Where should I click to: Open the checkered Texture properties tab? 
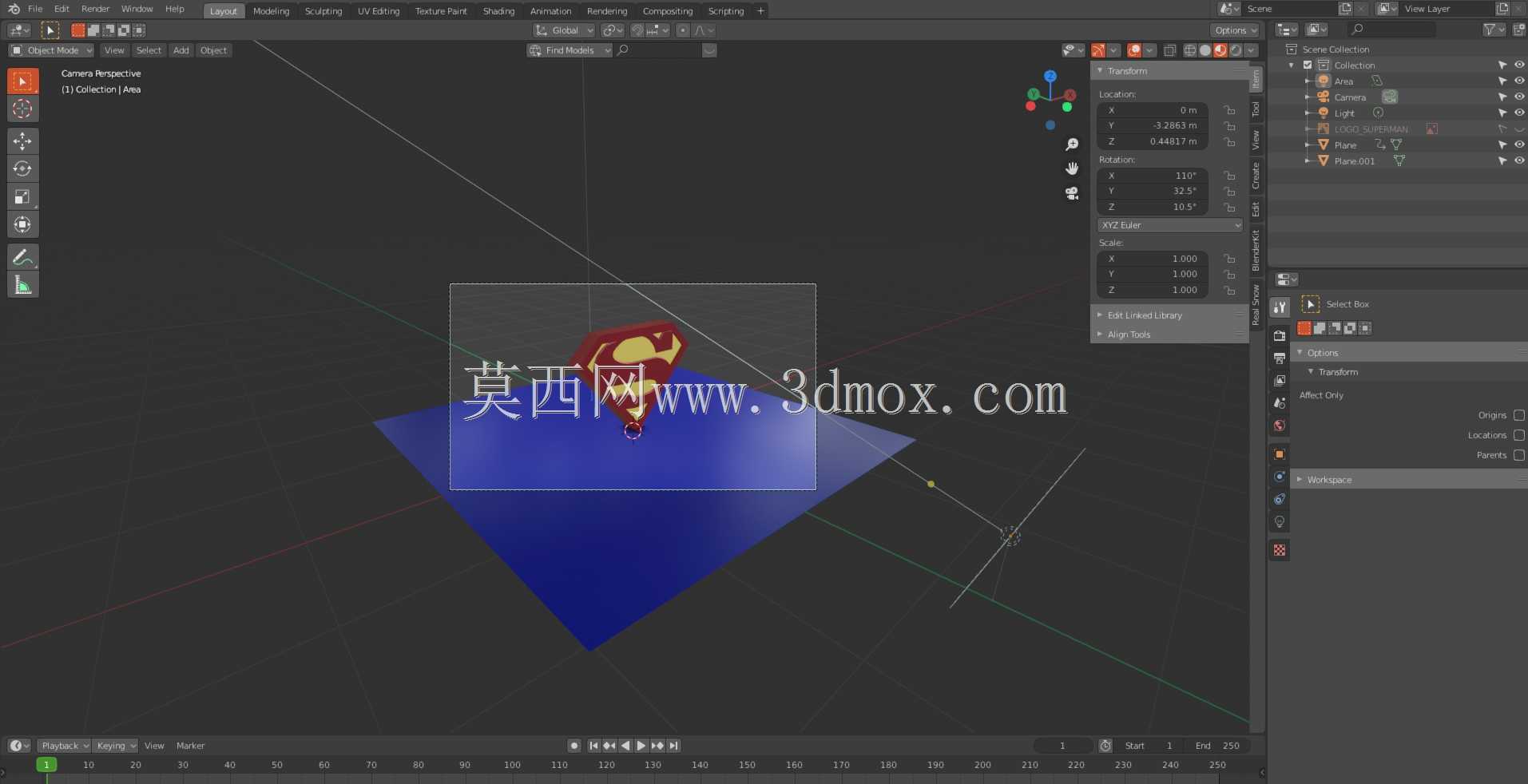pos(1280,550)
